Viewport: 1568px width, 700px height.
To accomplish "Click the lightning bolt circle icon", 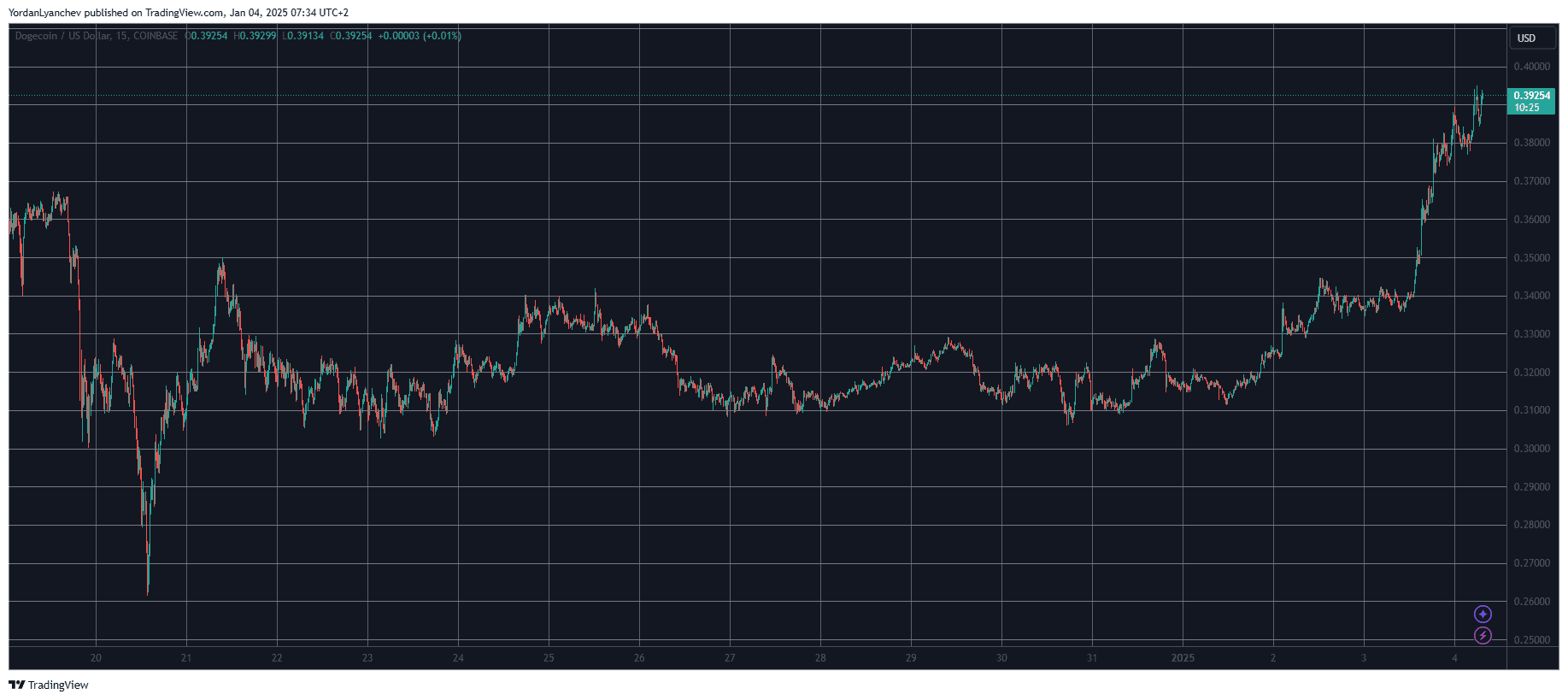I will point(1483,635).
